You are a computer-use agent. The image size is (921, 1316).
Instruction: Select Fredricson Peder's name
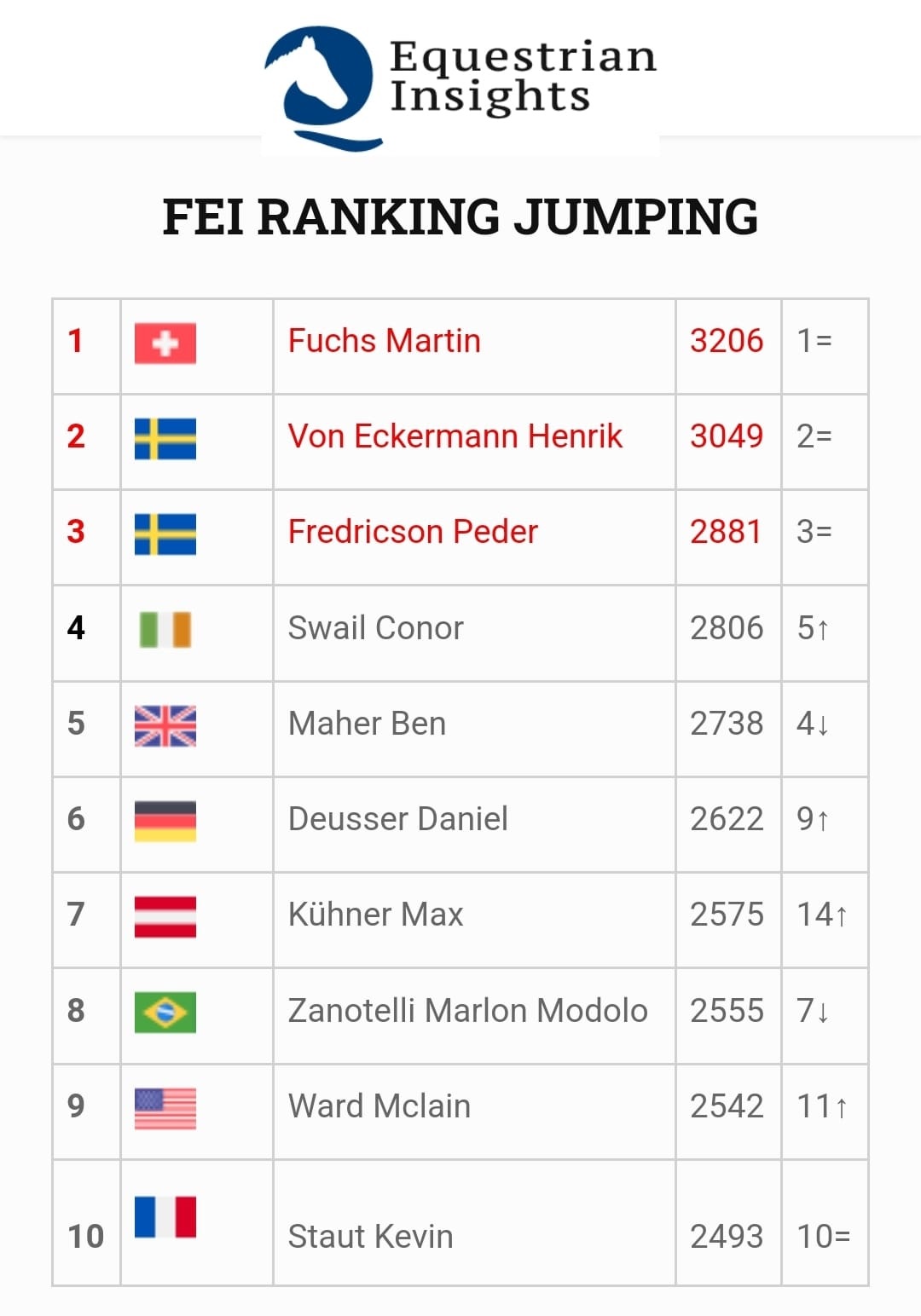click(413, 532)
